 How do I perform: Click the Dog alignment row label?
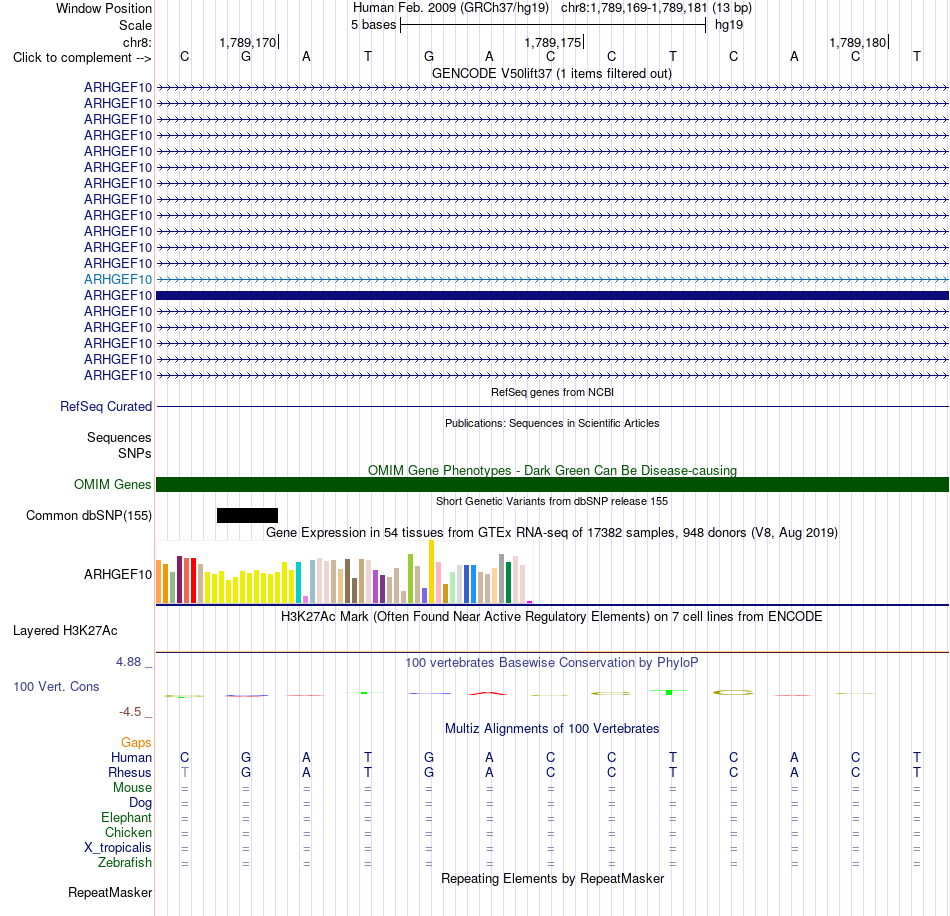click(x=140, y=803)
